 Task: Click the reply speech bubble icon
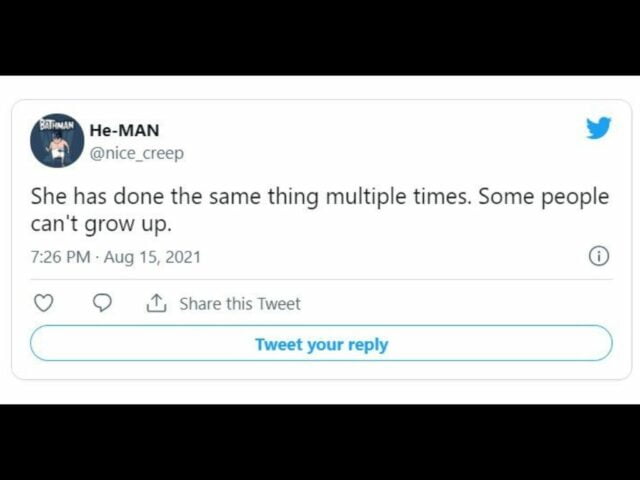click(102, 303)
